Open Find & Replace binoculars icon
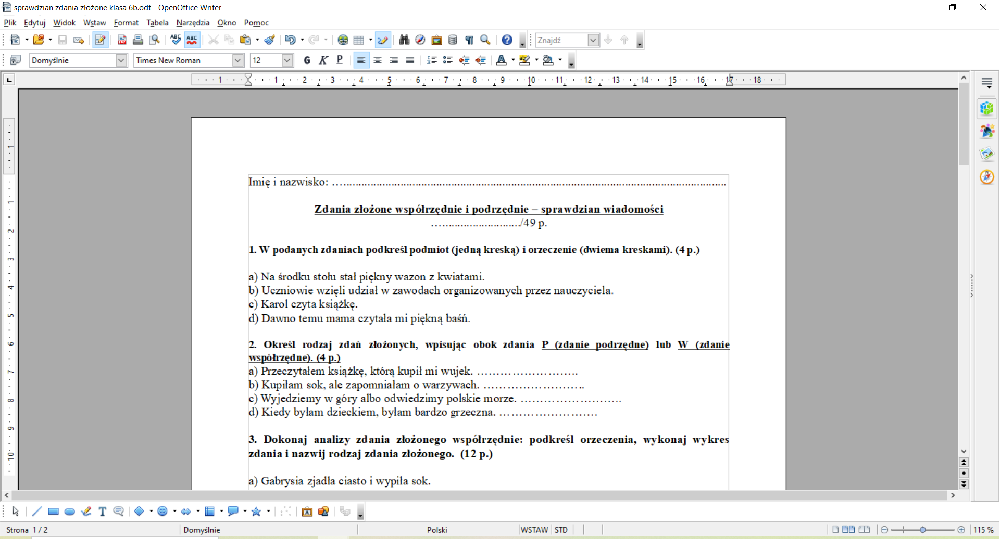This screenshot has height=539, width=999. 405,40
